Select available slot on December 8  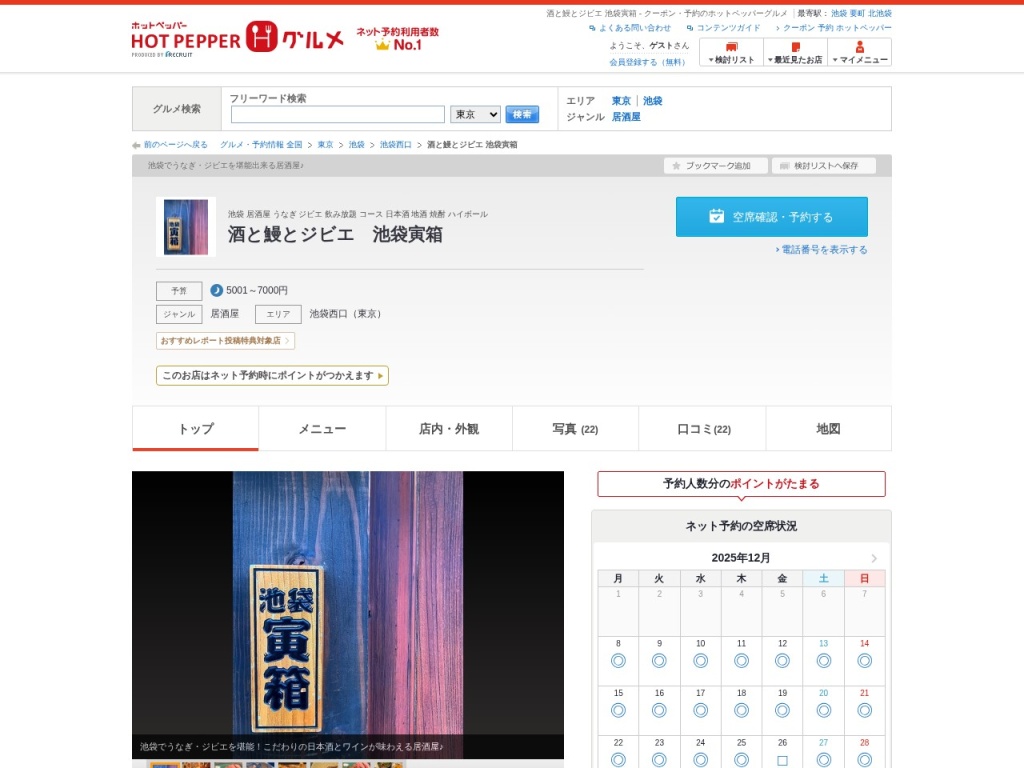[618, 661]
